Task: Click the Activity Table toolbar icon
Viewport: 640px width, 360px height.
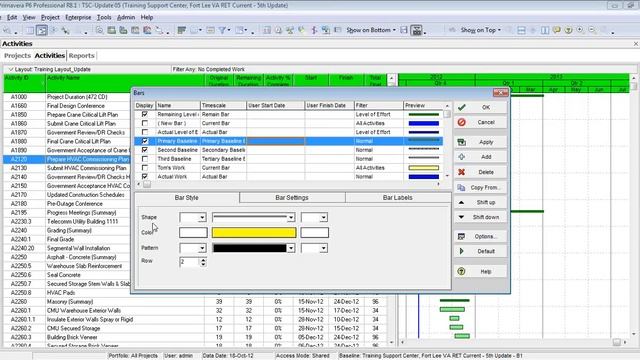Action: tap(30, 30)
